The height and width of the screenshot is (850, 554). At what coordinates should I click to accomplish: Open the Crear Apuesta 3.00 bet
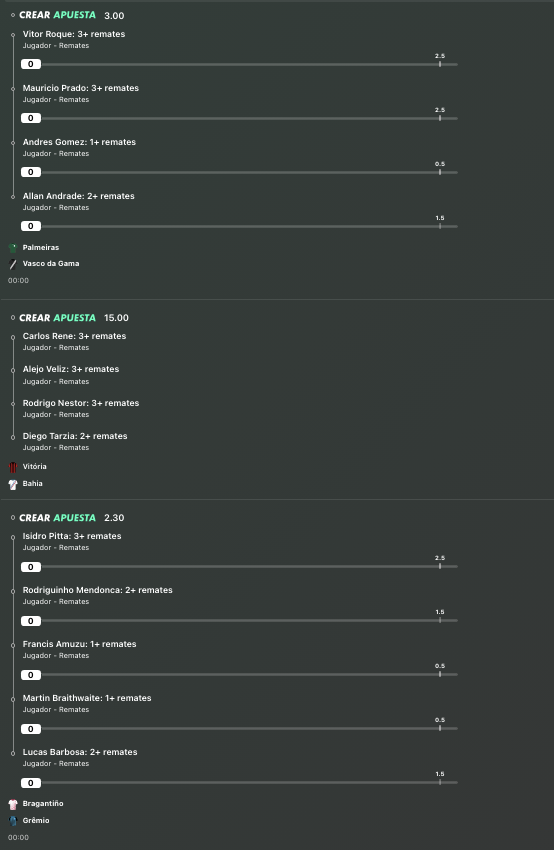click(x=72, y=15)
